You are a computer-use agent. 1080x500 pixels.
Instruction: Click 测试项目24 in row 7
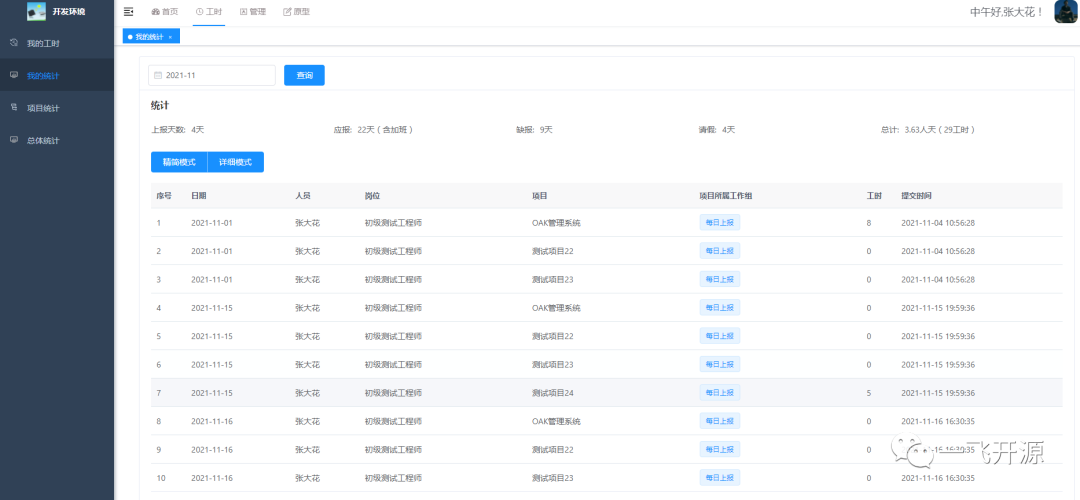[x=552, y=393]
